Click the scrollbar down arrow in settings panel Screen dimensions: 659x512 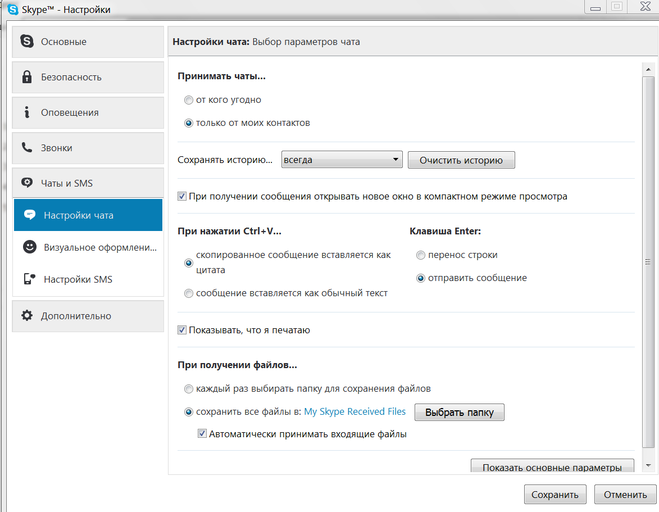pyautogui.click(x=648, y=465)
